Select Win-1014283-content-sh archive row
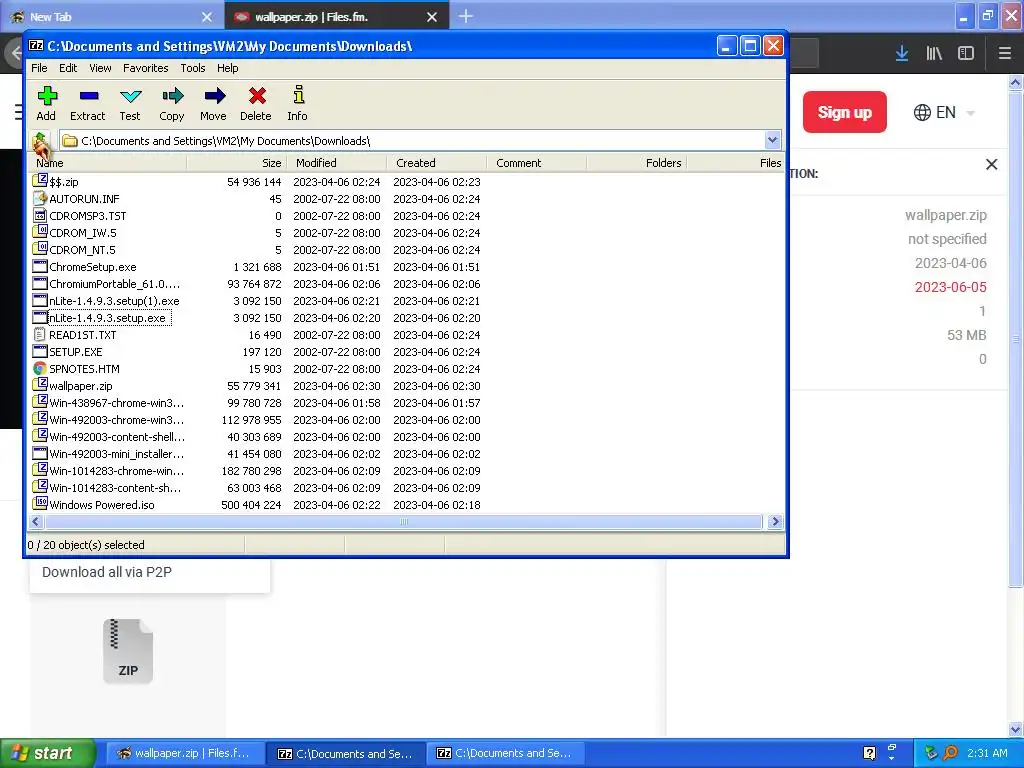 tap(406, 487)
